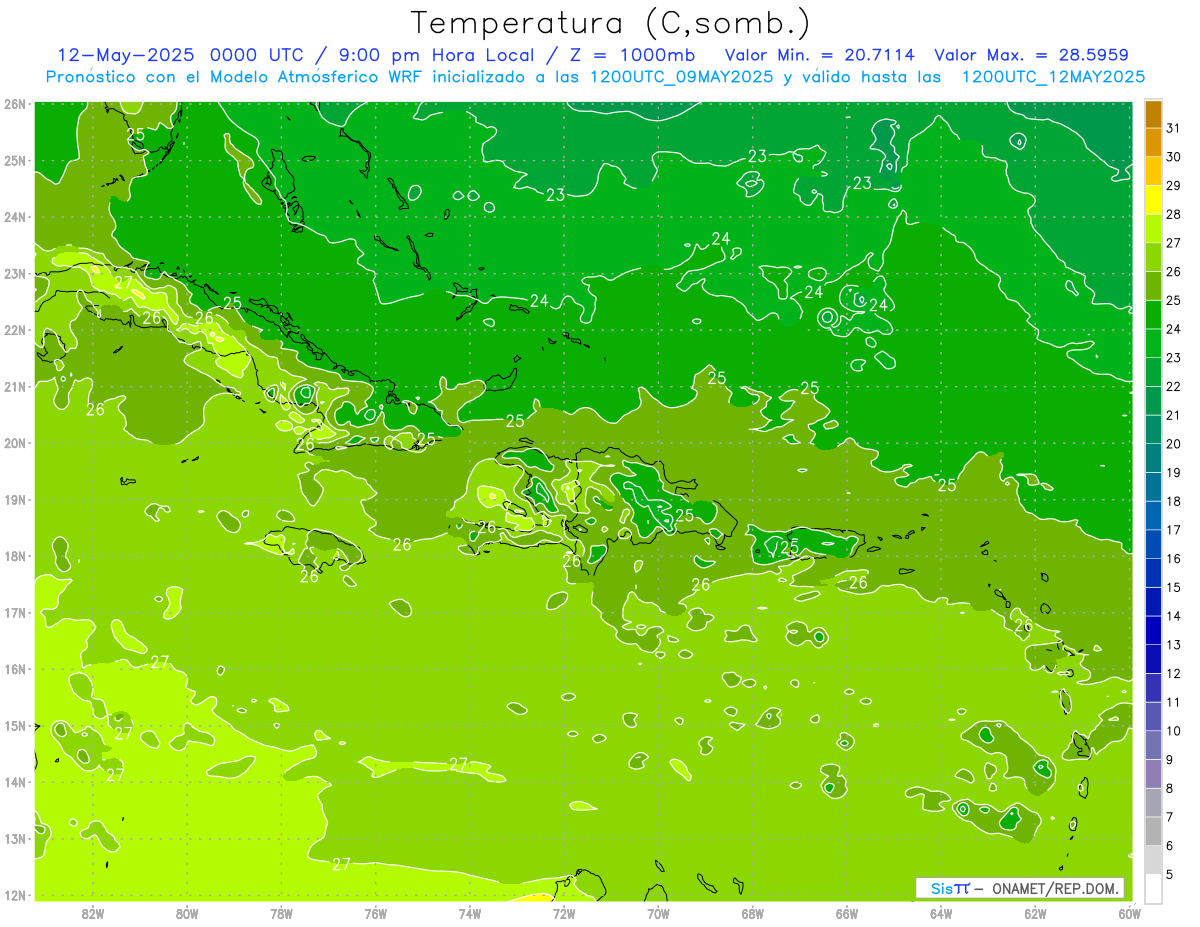Click the '17N' latitude axis label
Image resolution: width=1200 pixels, height=927 pixels.
15,613
